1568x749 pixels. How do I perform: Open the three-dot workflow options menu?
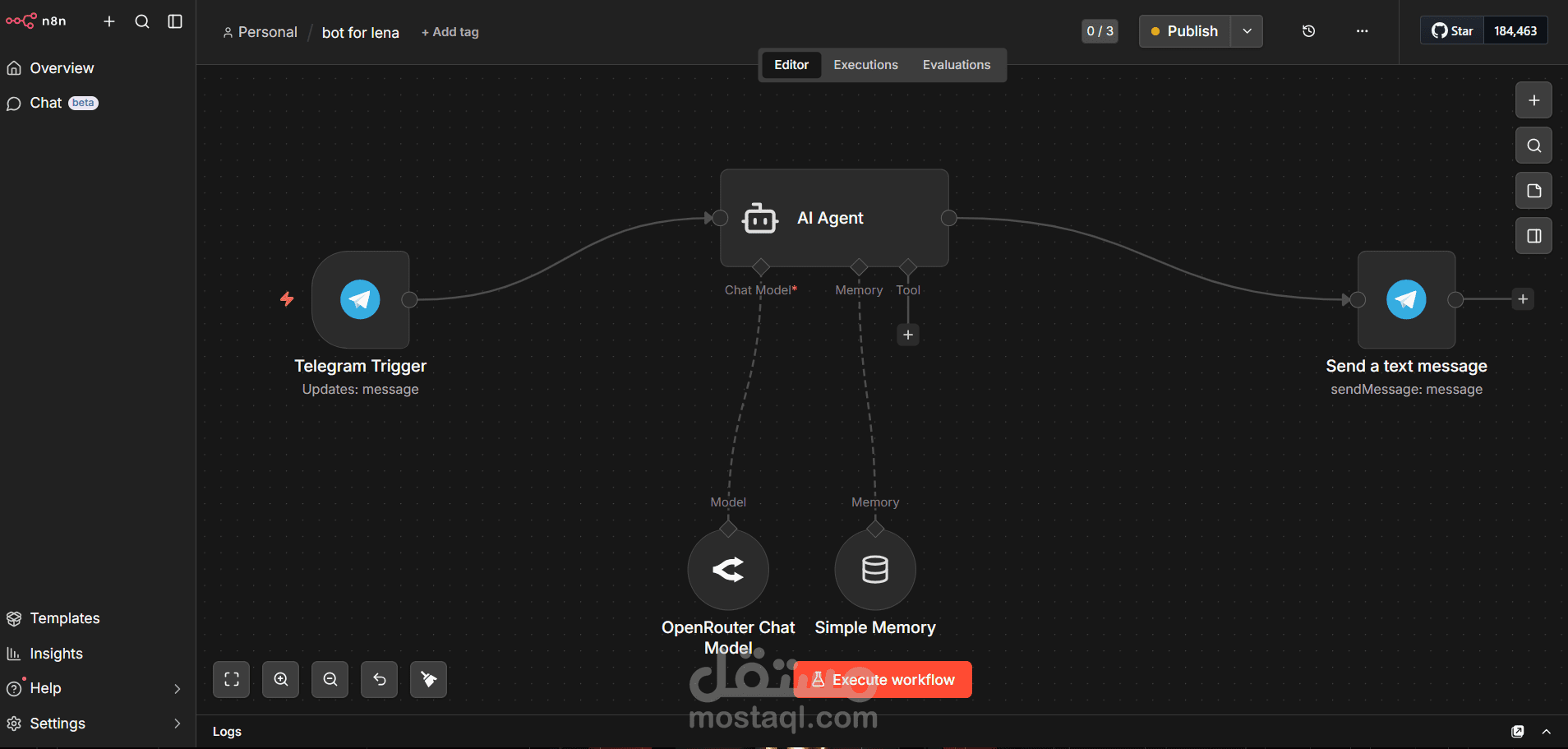tap(1363, 31)
